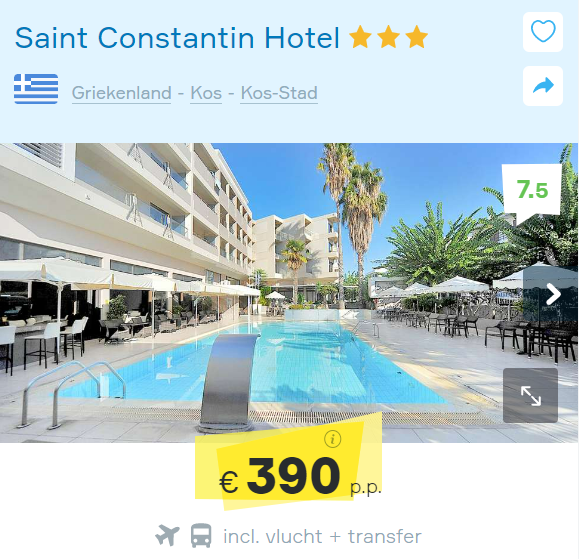Click the bus transfer icon

[x=201, y=535]
